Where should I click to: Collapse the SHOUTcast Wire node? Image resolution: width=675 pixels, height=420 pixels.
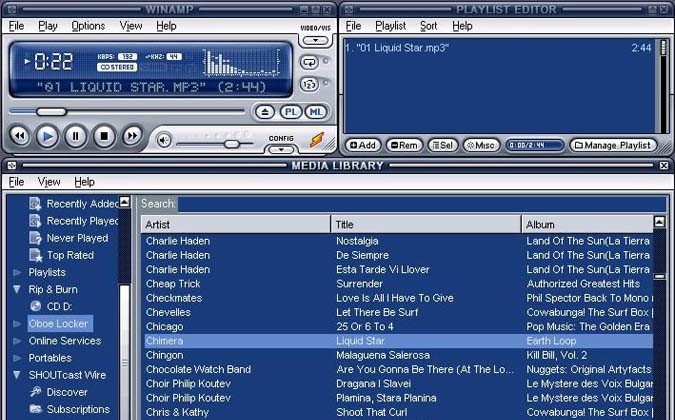17,375
